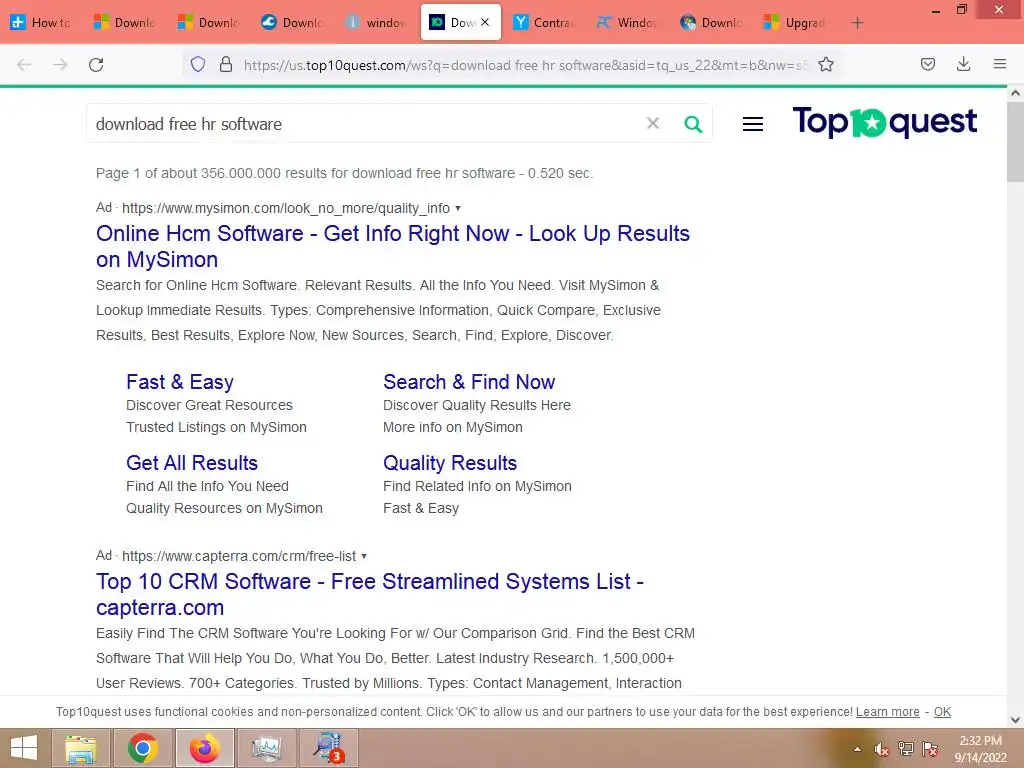Go forward to next page
Image resolution: width=1024 pixels, height=768 pixels.
pos(60,65)
